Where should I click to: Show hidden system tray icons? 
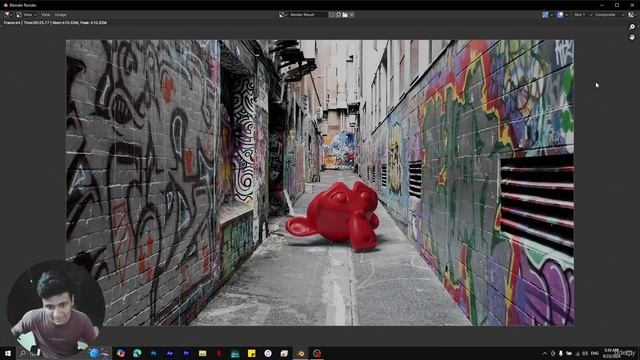544,353
